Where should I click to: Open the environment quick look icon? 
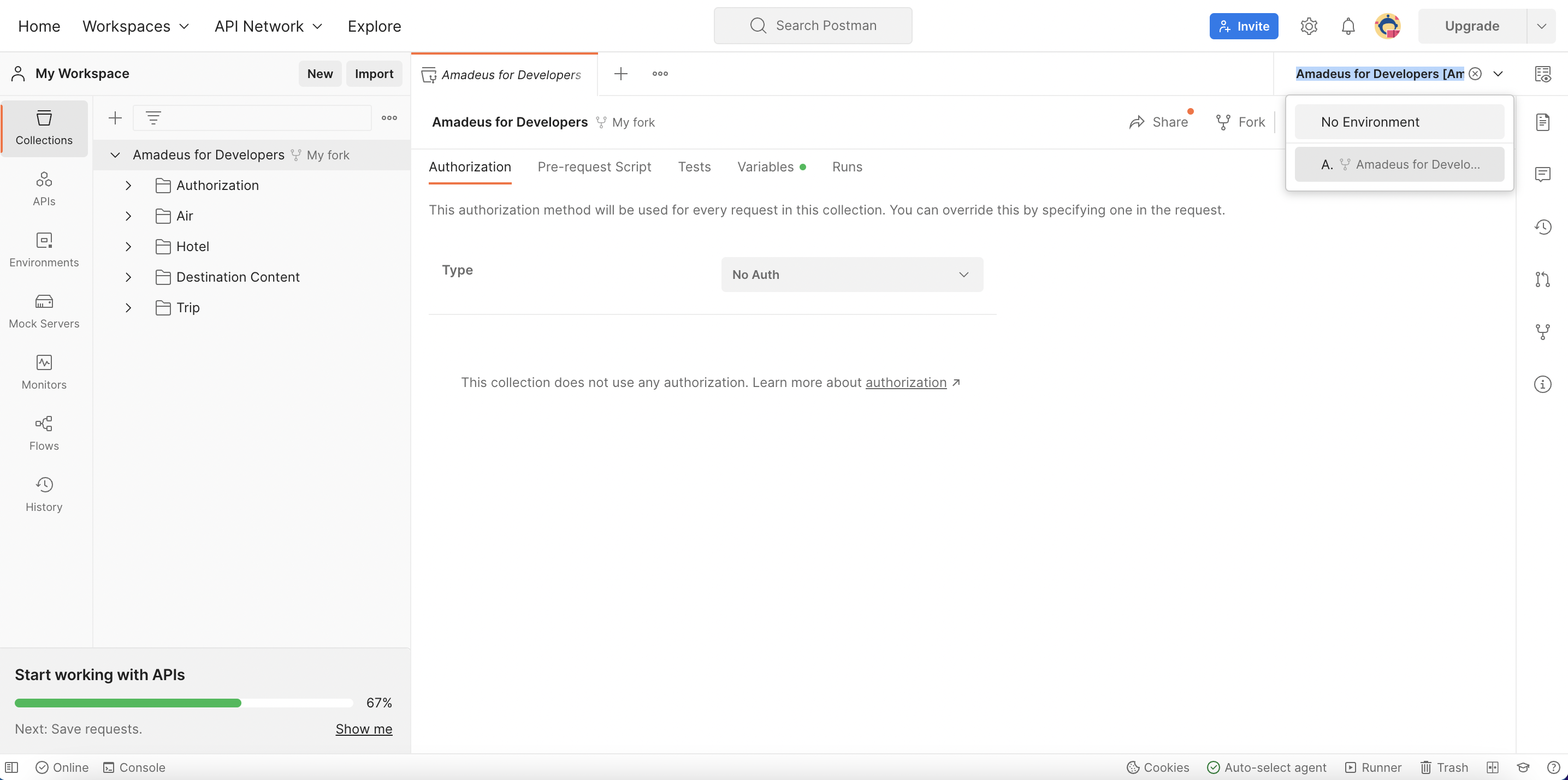tap(1543, 74)
